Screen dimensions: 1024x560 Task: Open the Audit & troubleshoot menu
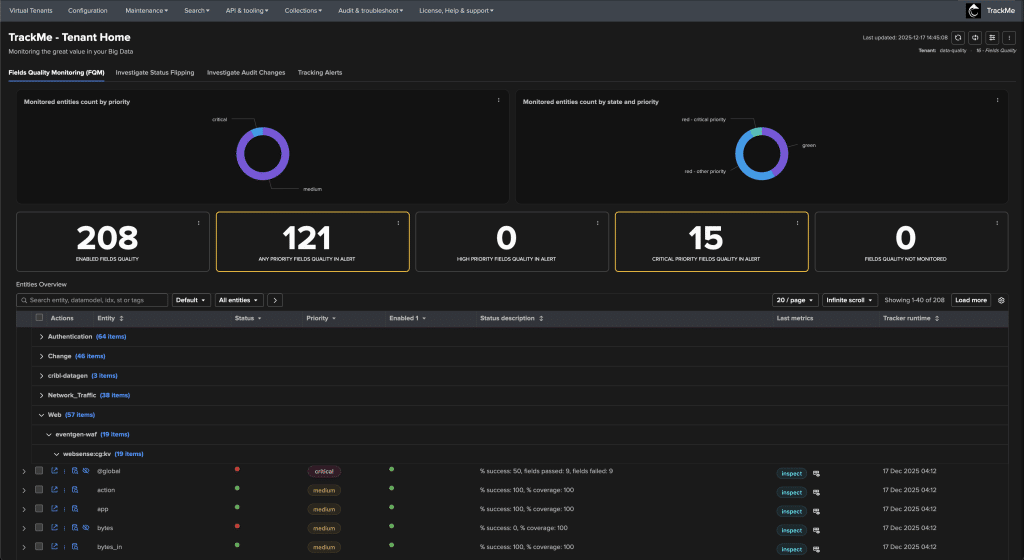[372, 10]
